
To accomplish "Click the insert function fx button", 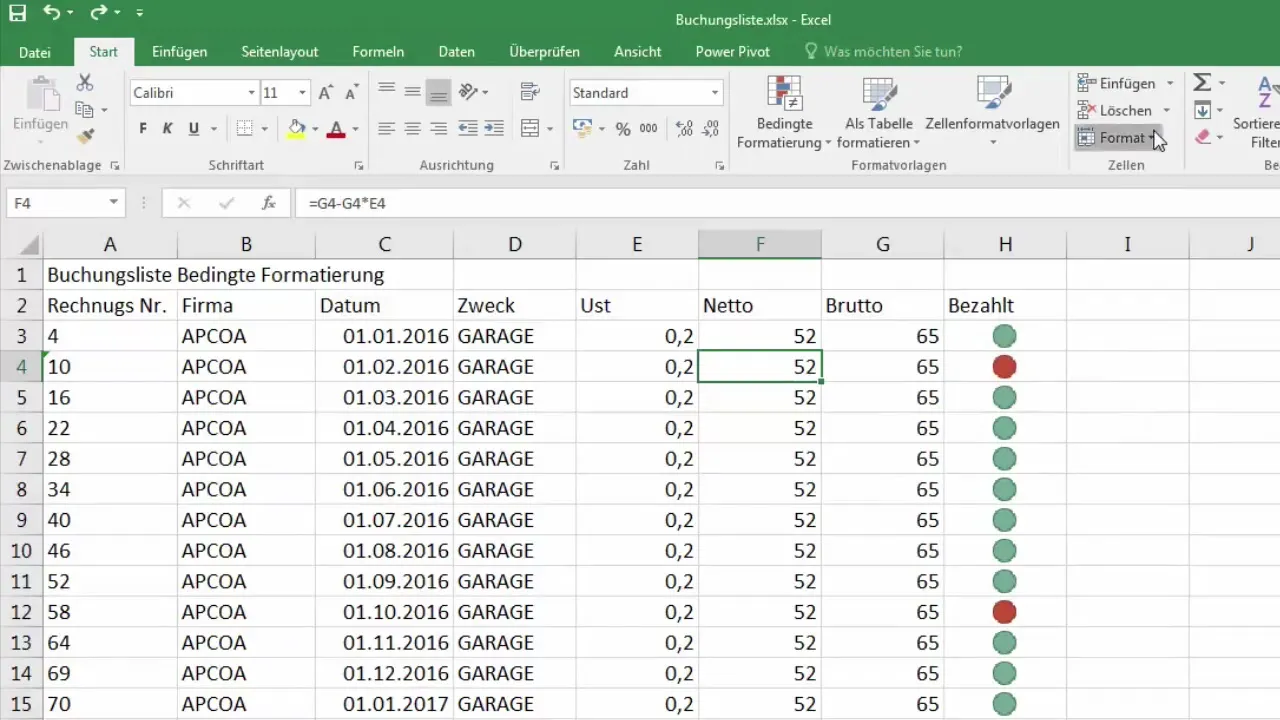I will (x=268, y=203).
